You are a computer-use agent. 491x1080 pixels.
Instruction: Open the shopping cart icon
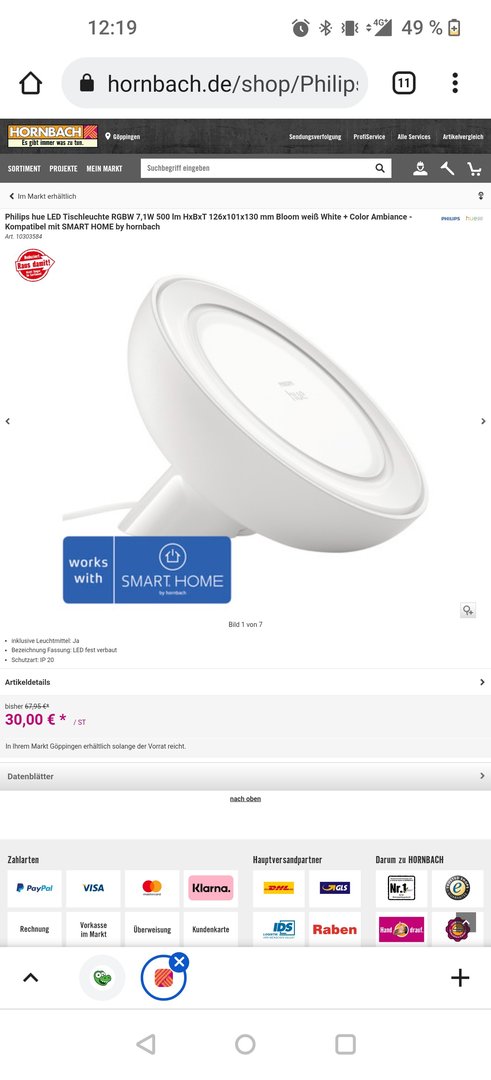474,168
